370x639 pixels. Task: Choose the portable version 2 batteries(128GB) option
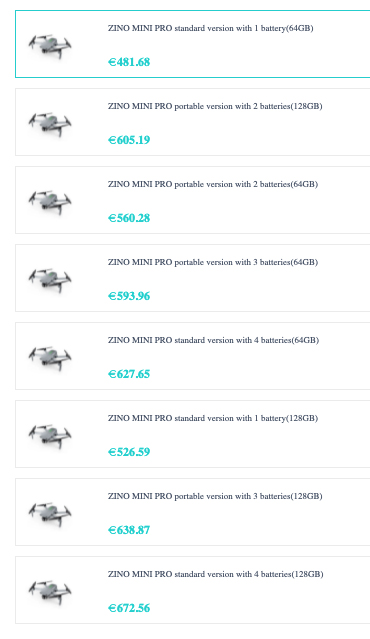(193, 122)
